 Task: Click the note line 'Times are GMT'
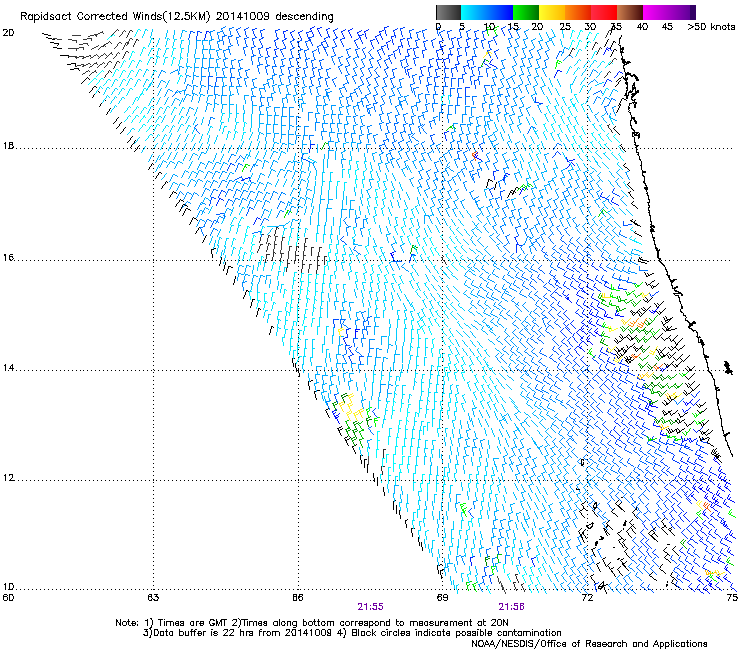[193, 623]
